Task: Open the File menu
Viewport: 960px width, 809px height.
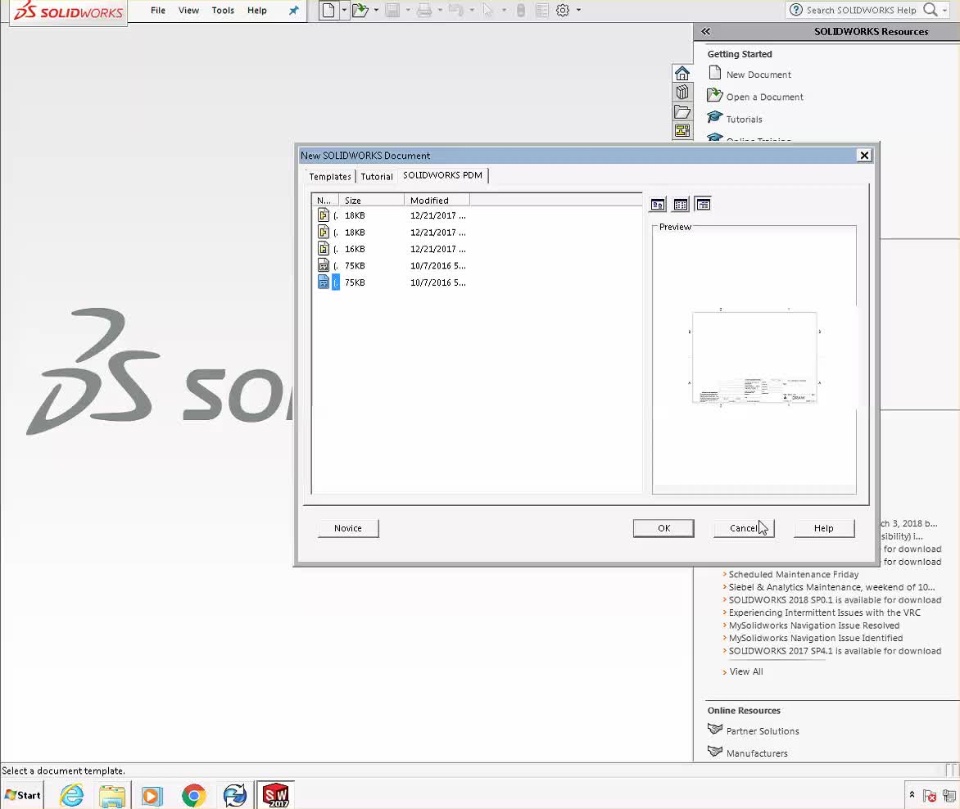Action: point(158,10)
